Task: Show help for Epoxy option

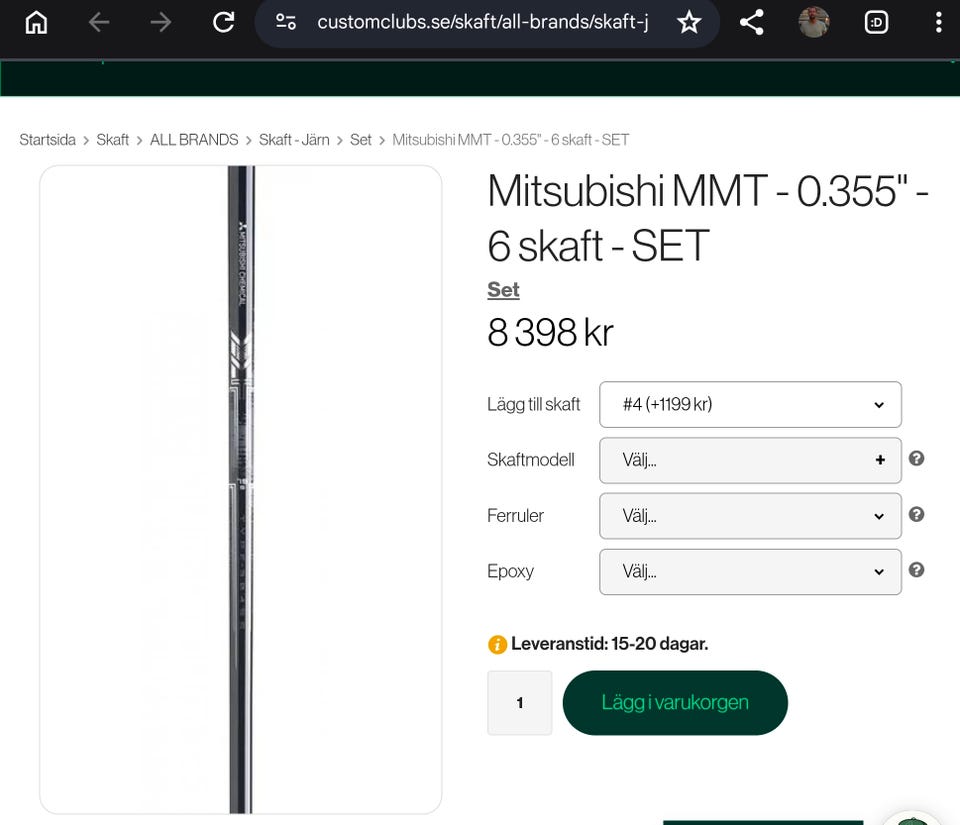Action: coord(917,570)
